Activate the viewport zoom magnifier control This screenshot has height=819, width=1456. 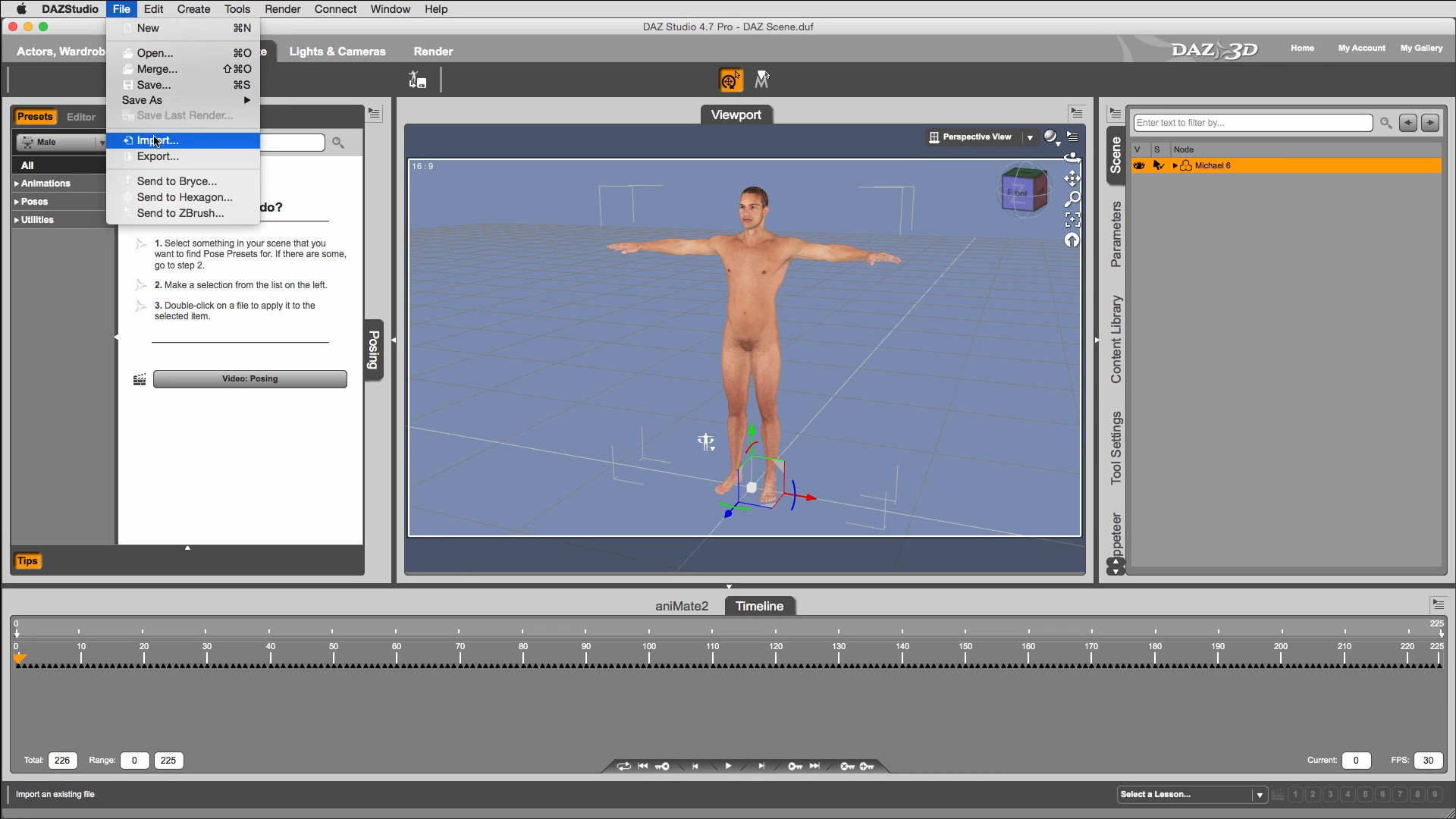1072,199
